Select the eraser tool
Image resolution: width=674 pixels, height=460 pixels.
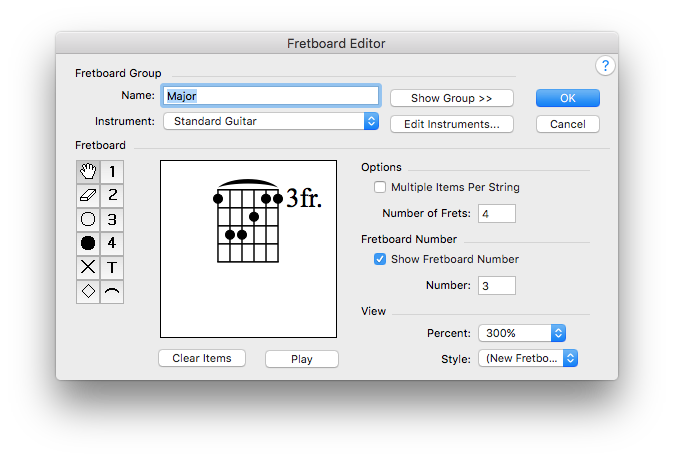88,196
